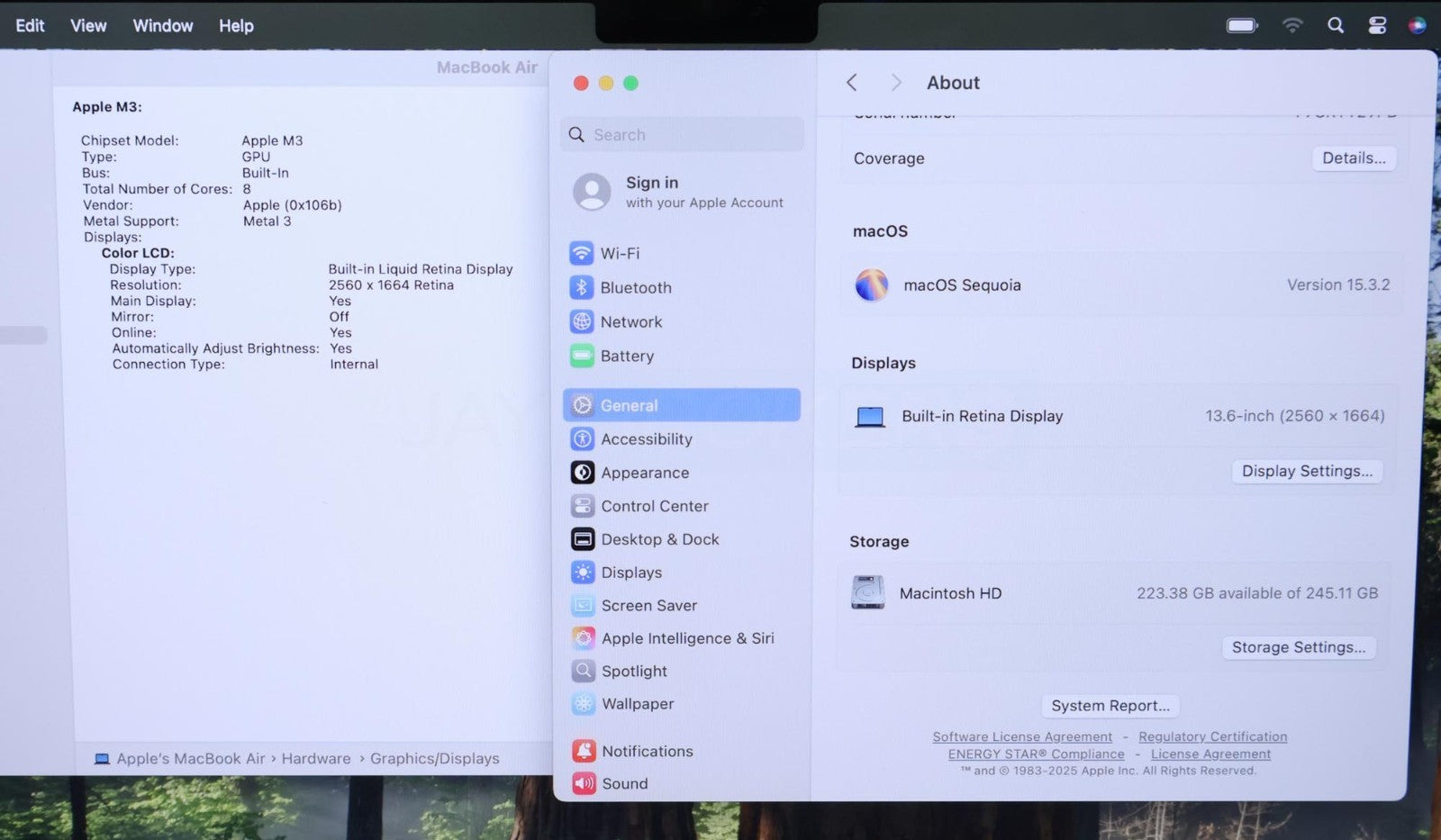
Task: Open Control Center from the menu bar
Action: [1377, 25]
